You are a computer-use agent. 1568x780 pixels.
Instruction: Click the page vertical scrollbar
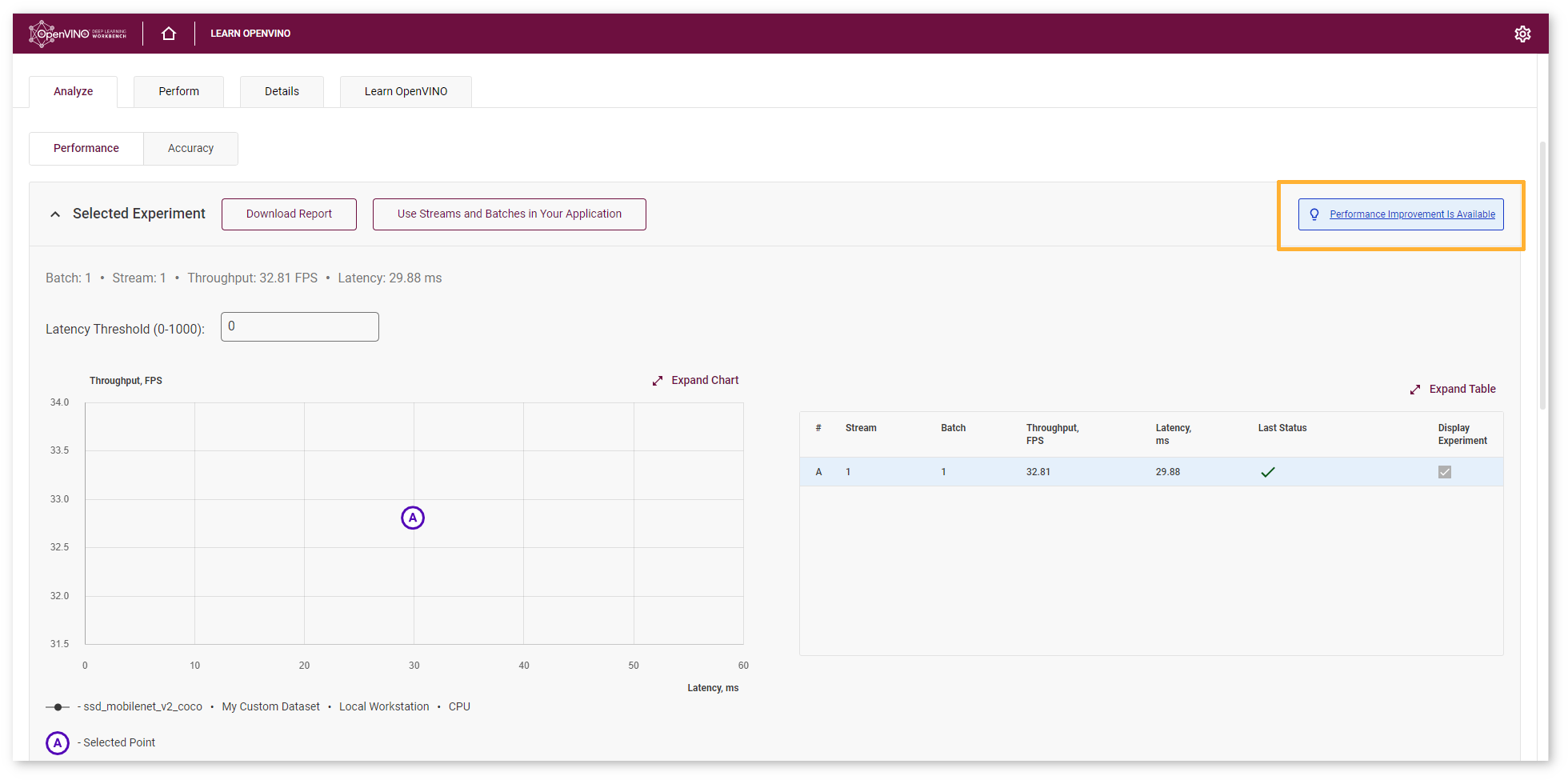click(1542, 276)
